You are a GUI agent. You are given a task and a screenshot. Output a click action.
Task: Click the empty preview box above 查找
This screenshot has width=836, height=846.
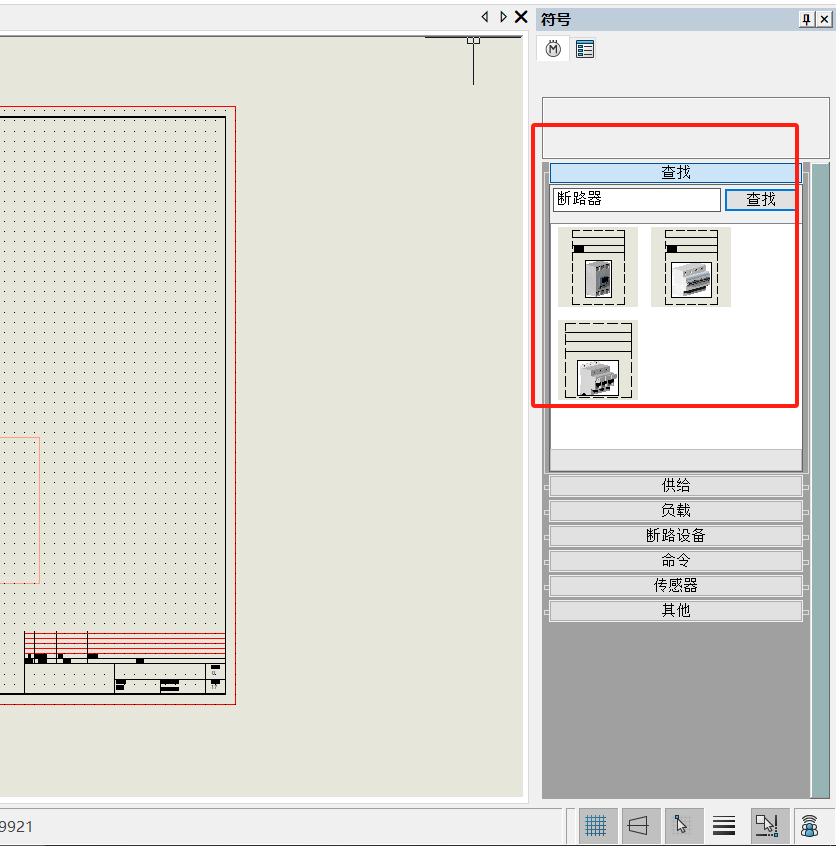point(685,128)
